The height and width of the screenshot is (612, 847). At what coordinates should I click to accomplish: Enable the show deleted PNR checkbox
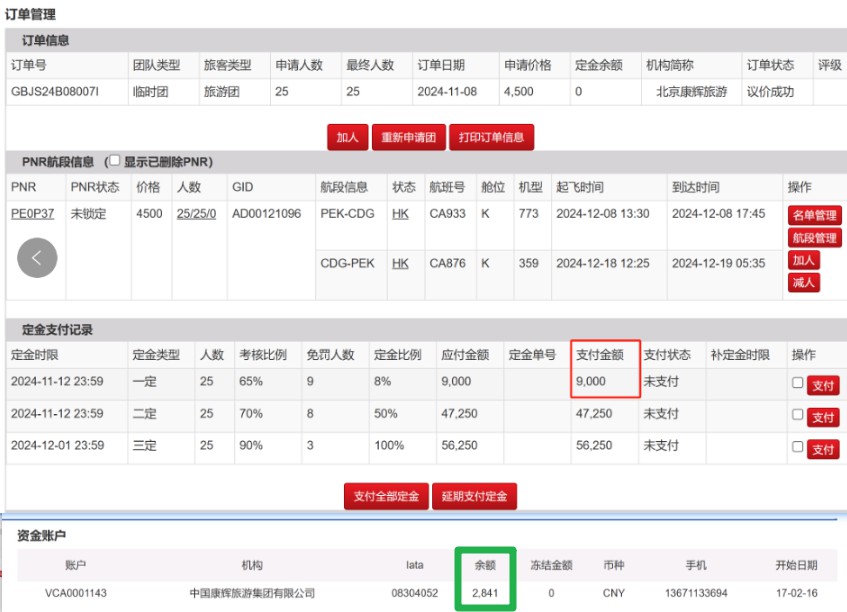[x=115, y=161]
